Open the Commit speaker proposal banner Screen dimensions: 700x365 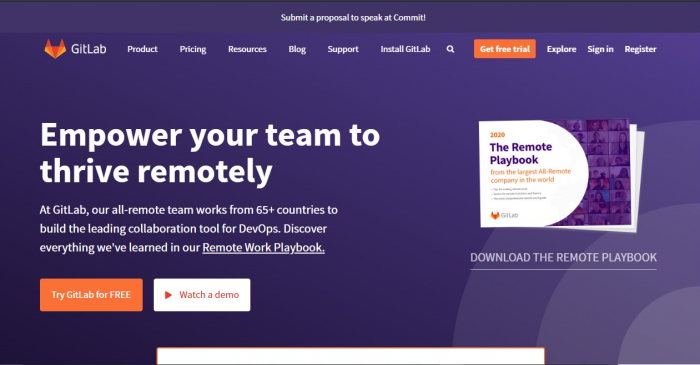(x=353, y=17)
